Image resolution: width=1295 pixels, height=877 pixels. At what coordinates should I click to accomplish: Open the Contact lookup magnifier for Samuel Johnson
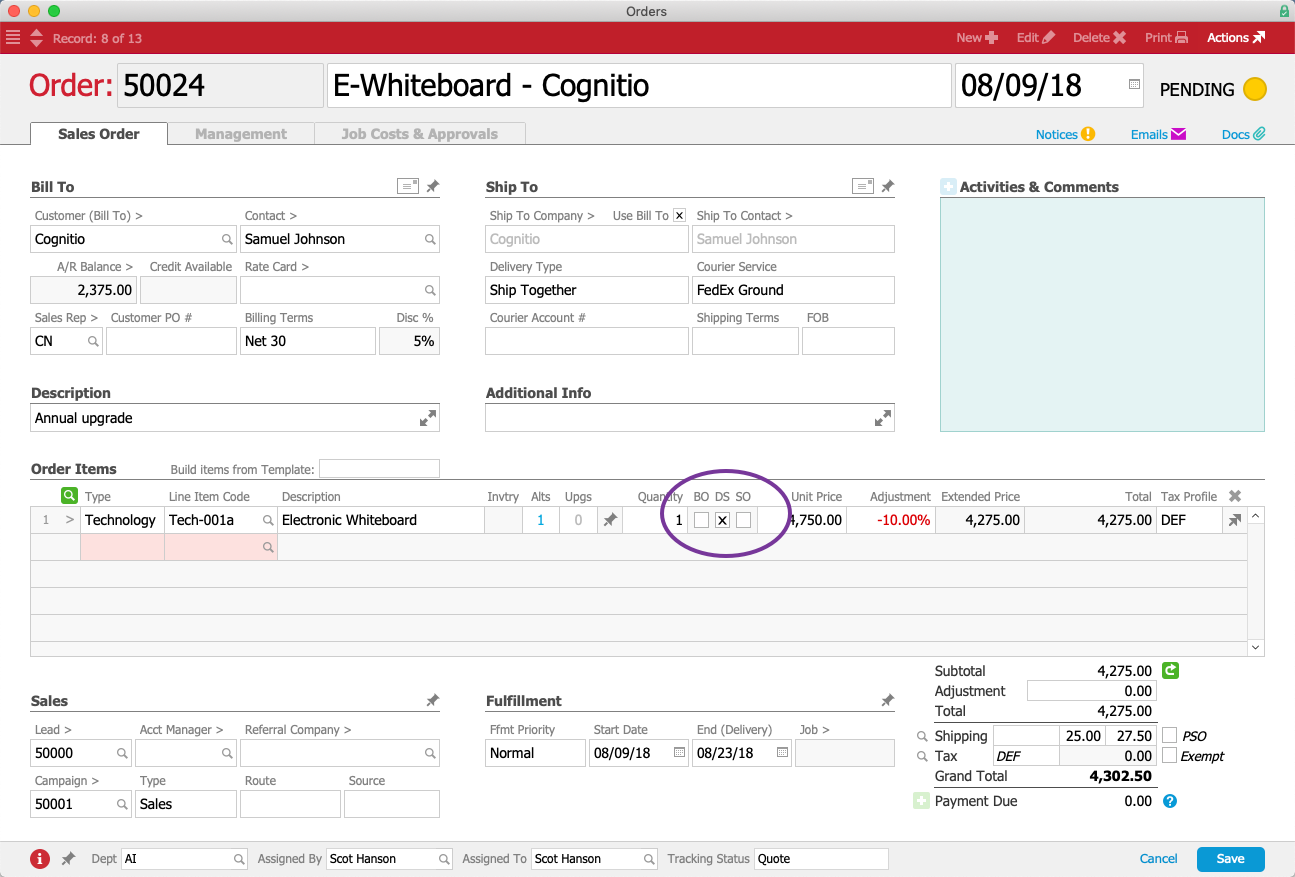(430, 240)
